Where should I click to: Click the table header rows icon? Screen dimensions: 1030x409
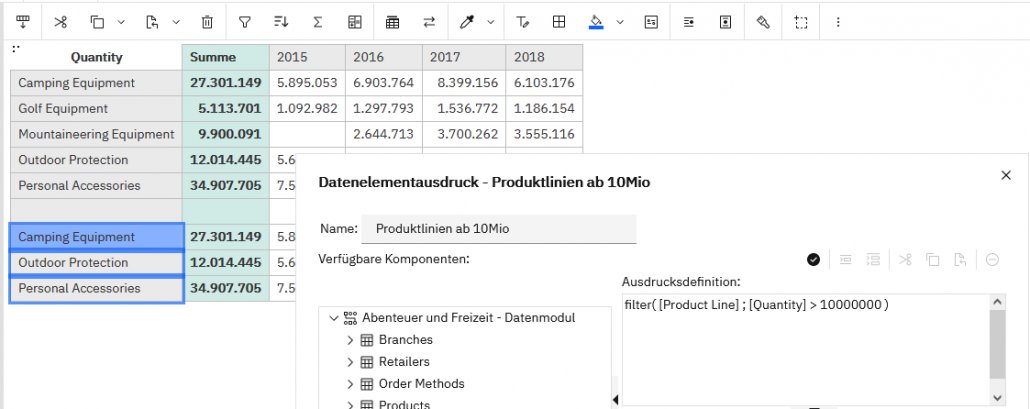tap(392, 22)
